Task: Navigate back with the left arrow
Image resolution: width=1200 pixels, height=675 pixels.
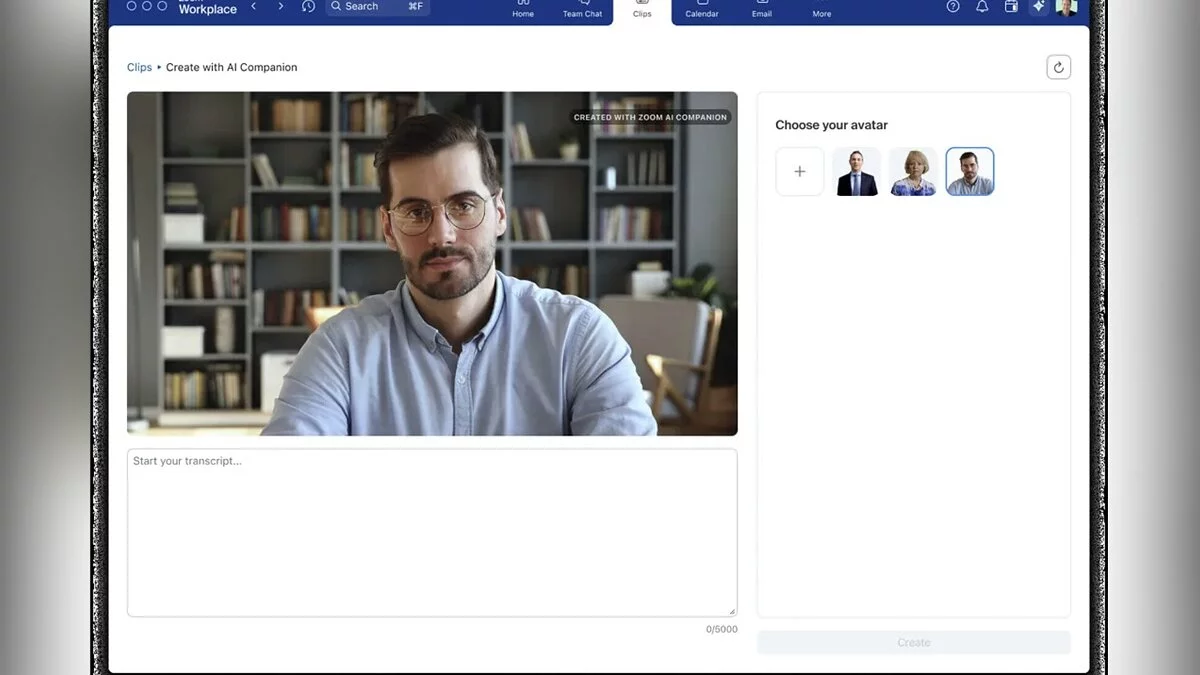Action: pos(254,6)
